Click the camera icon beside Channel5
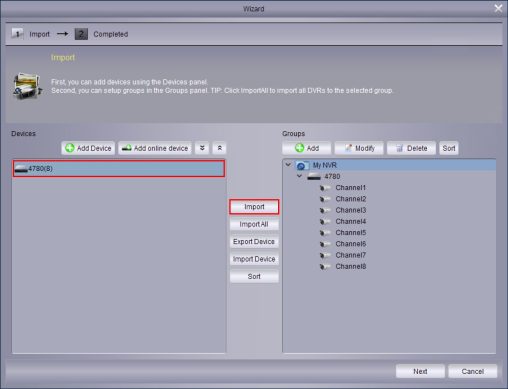Image resolution: width=508 pixels, height=389 pixels. (325, 233)
